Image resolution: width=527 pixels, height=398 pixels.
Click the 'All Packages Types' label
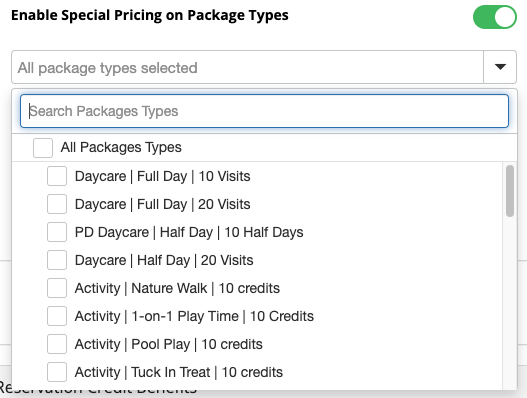tap(121, 147)
